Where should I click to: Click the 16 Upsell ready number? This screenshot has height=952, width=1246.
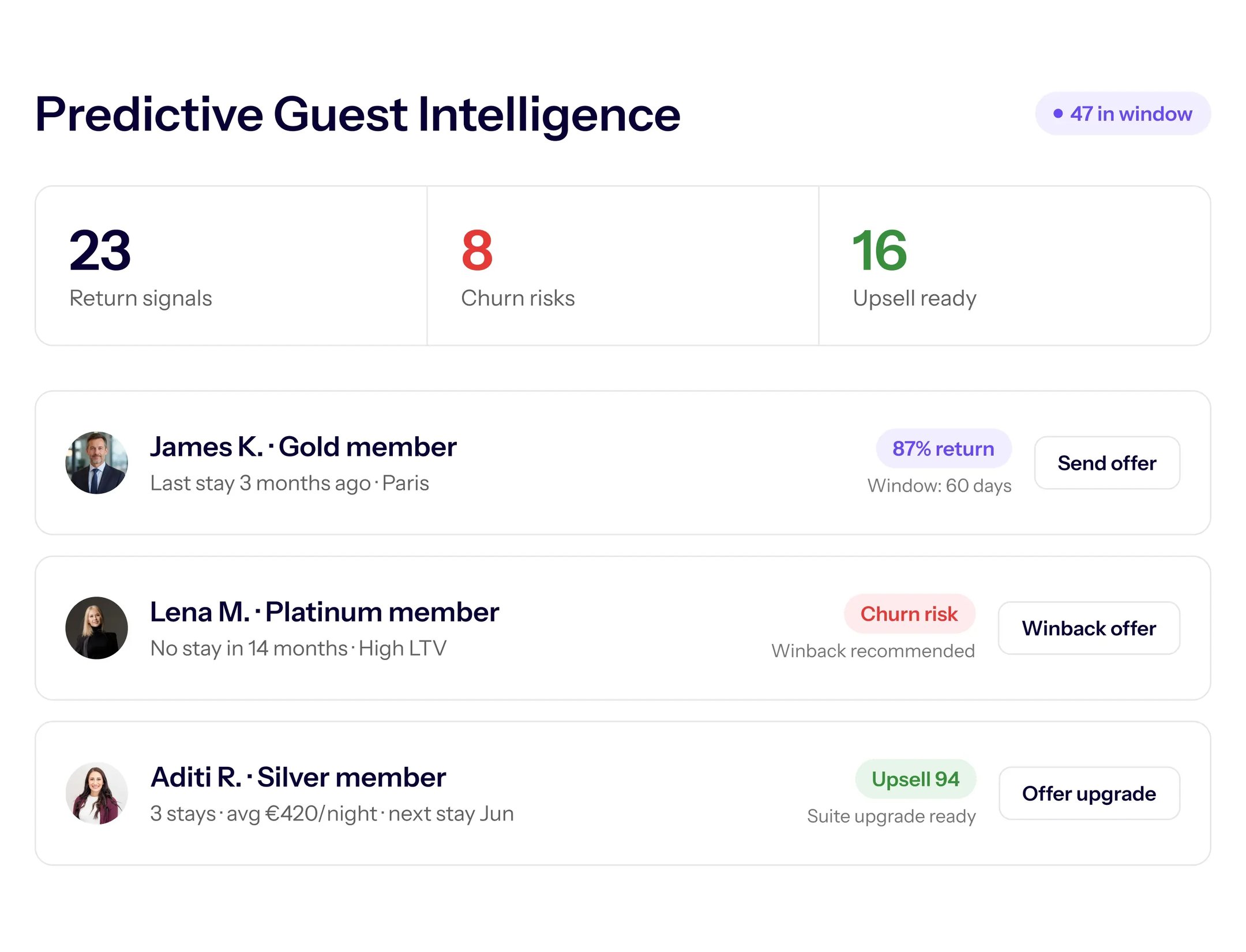click(x=880, y=250)
